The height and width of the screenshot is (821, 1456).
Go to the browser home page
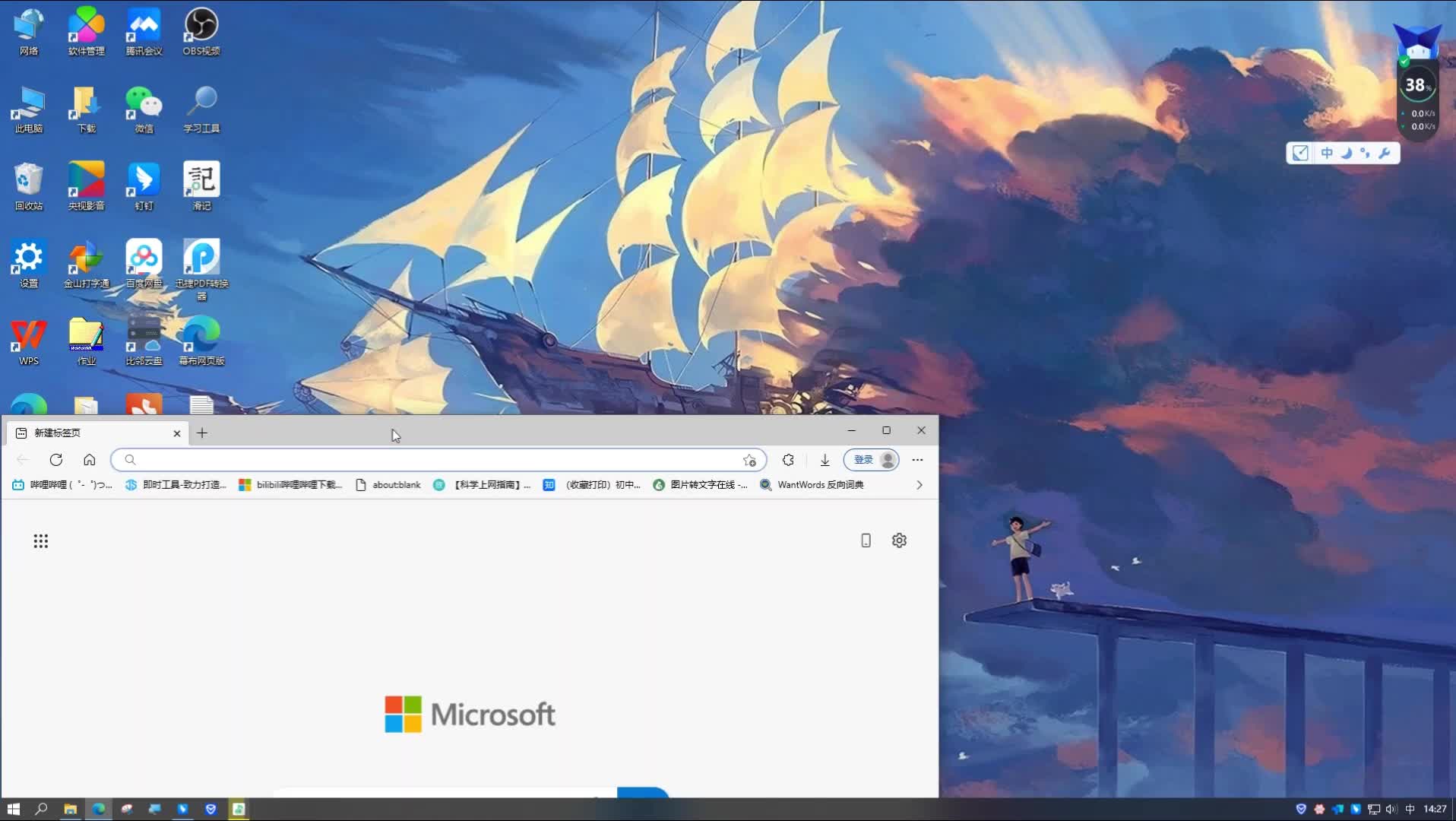tap(90, 460)
